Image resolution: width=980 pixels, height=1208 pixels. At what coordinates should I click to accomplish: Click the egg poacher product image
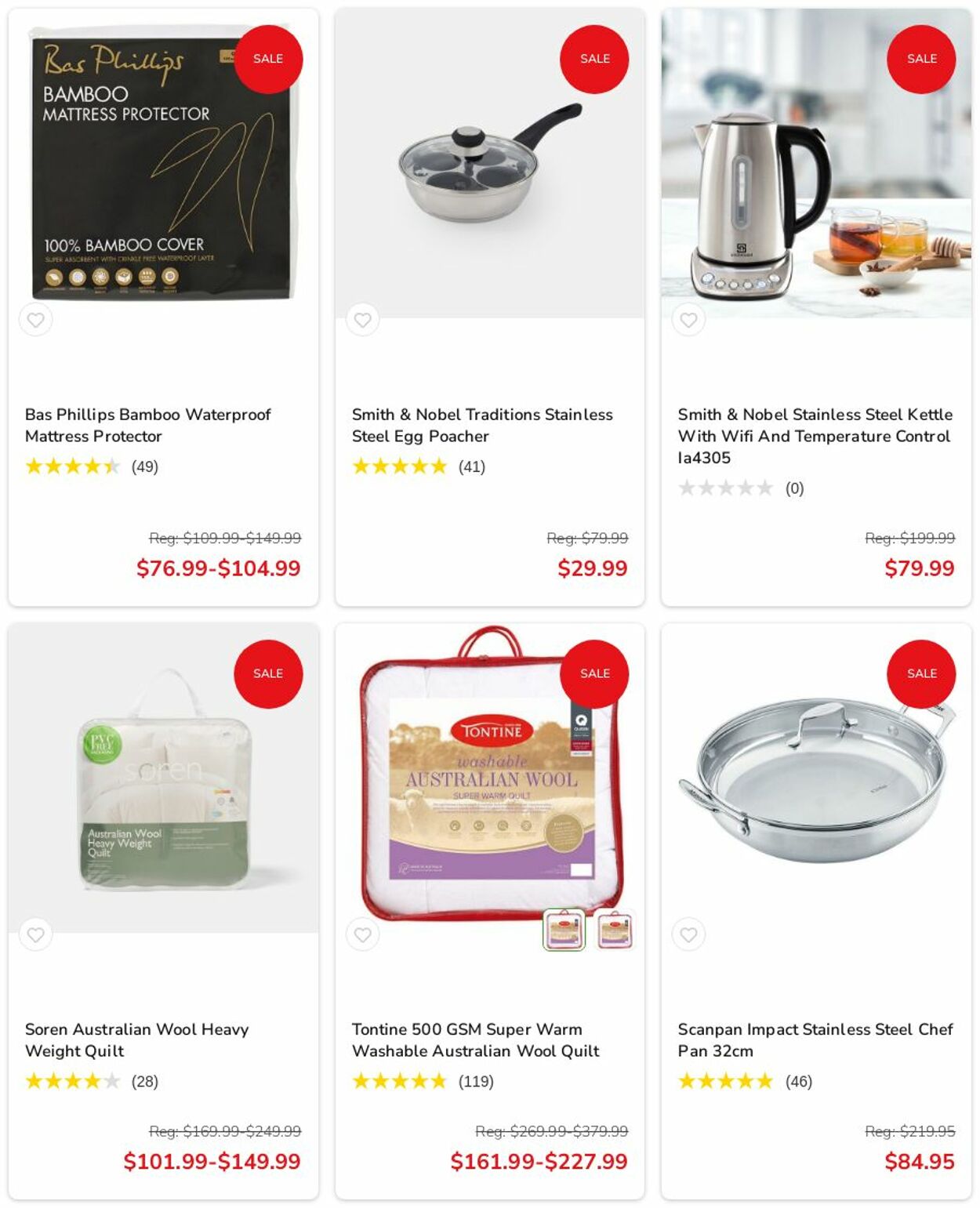click(490, 163)
